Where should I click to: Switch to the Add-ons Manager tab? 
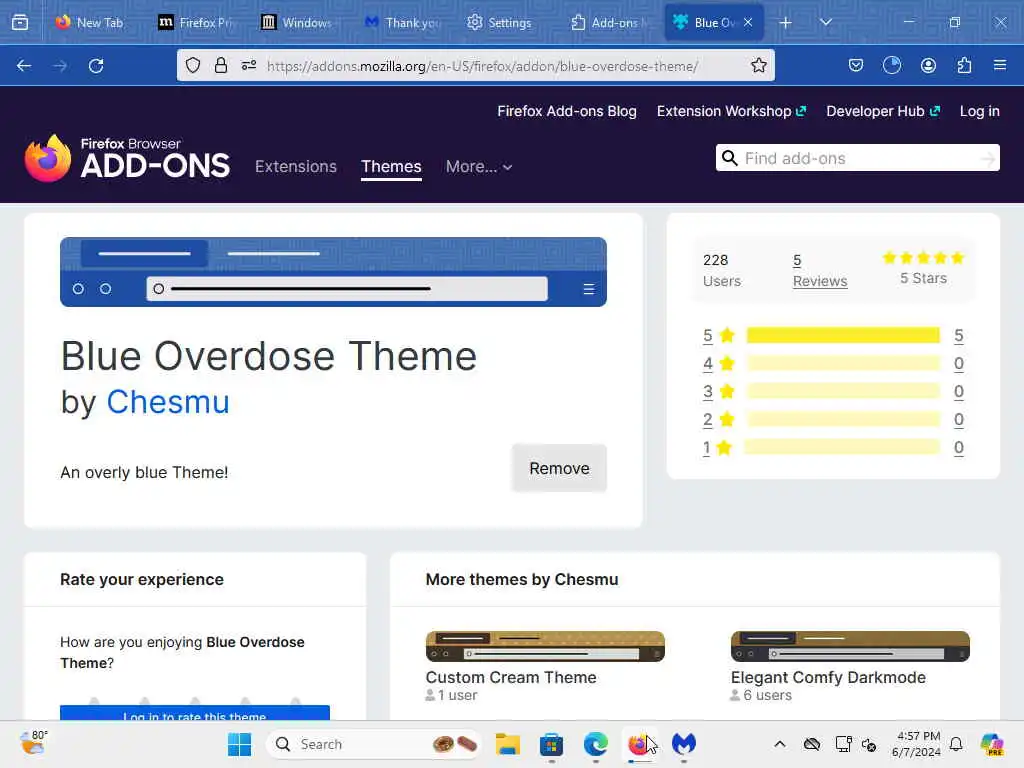click(607, 22)
